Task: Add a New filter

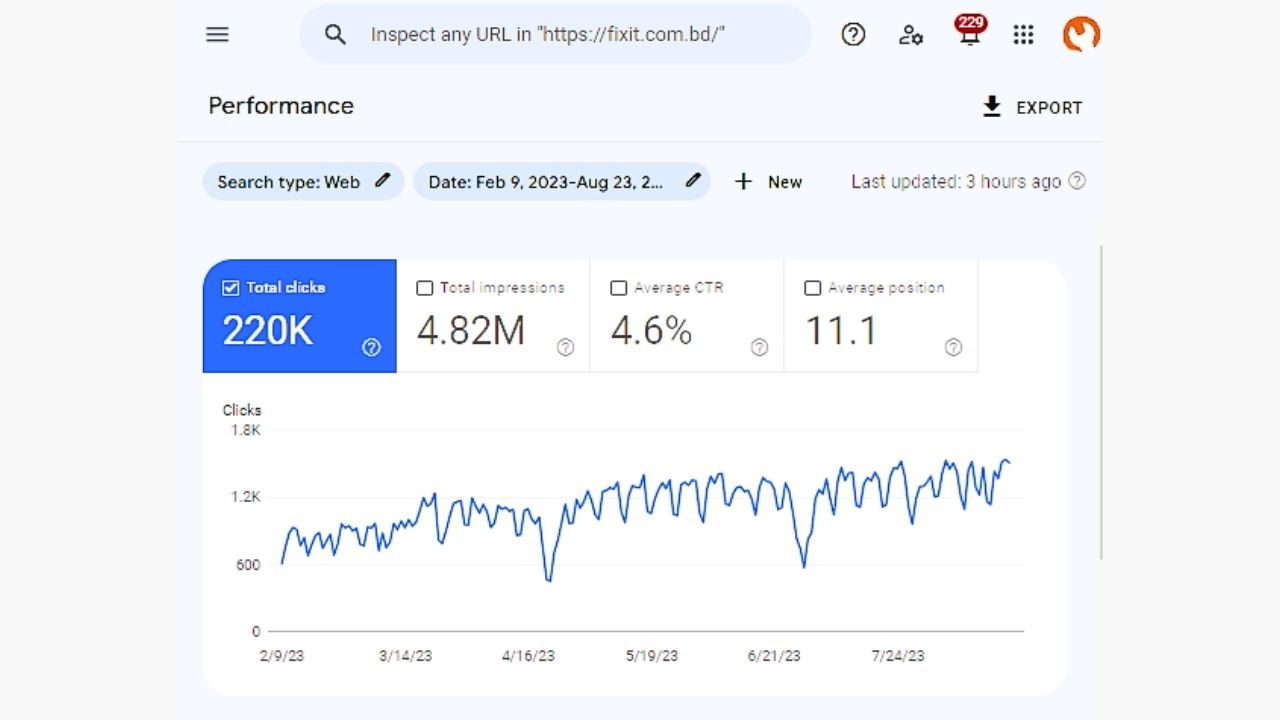Action: coord(768,181)
